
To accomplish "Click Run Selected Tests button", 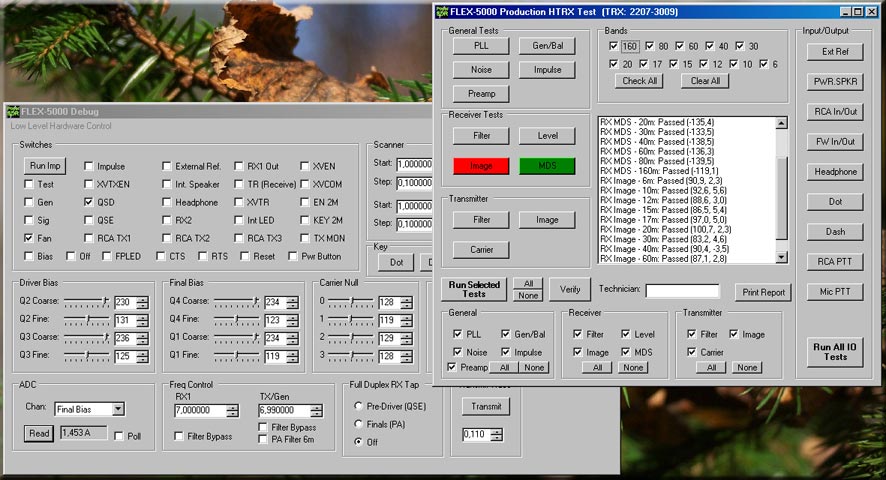I will coord(474,289).
